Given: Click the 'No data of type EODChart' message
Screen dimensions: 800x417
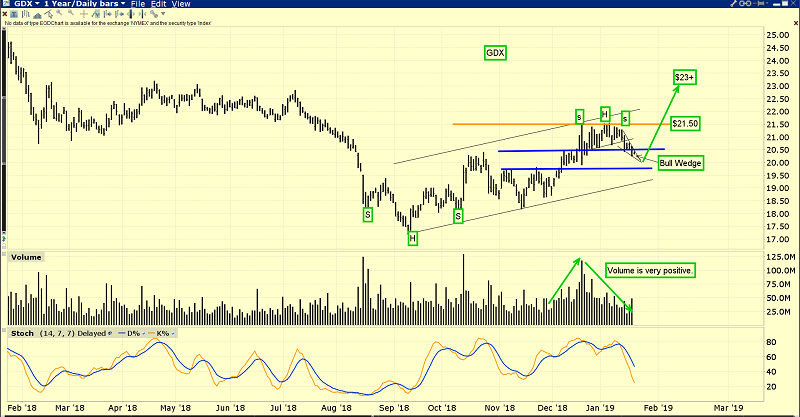Looking at the screenshot, I should point(108,23).
